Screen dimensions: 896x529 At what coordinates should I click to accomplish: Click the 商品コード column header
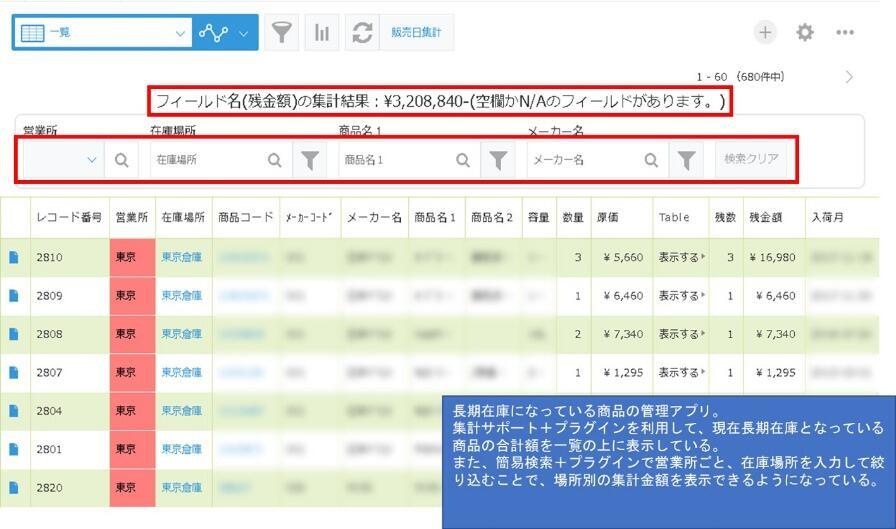pos(246,217)
